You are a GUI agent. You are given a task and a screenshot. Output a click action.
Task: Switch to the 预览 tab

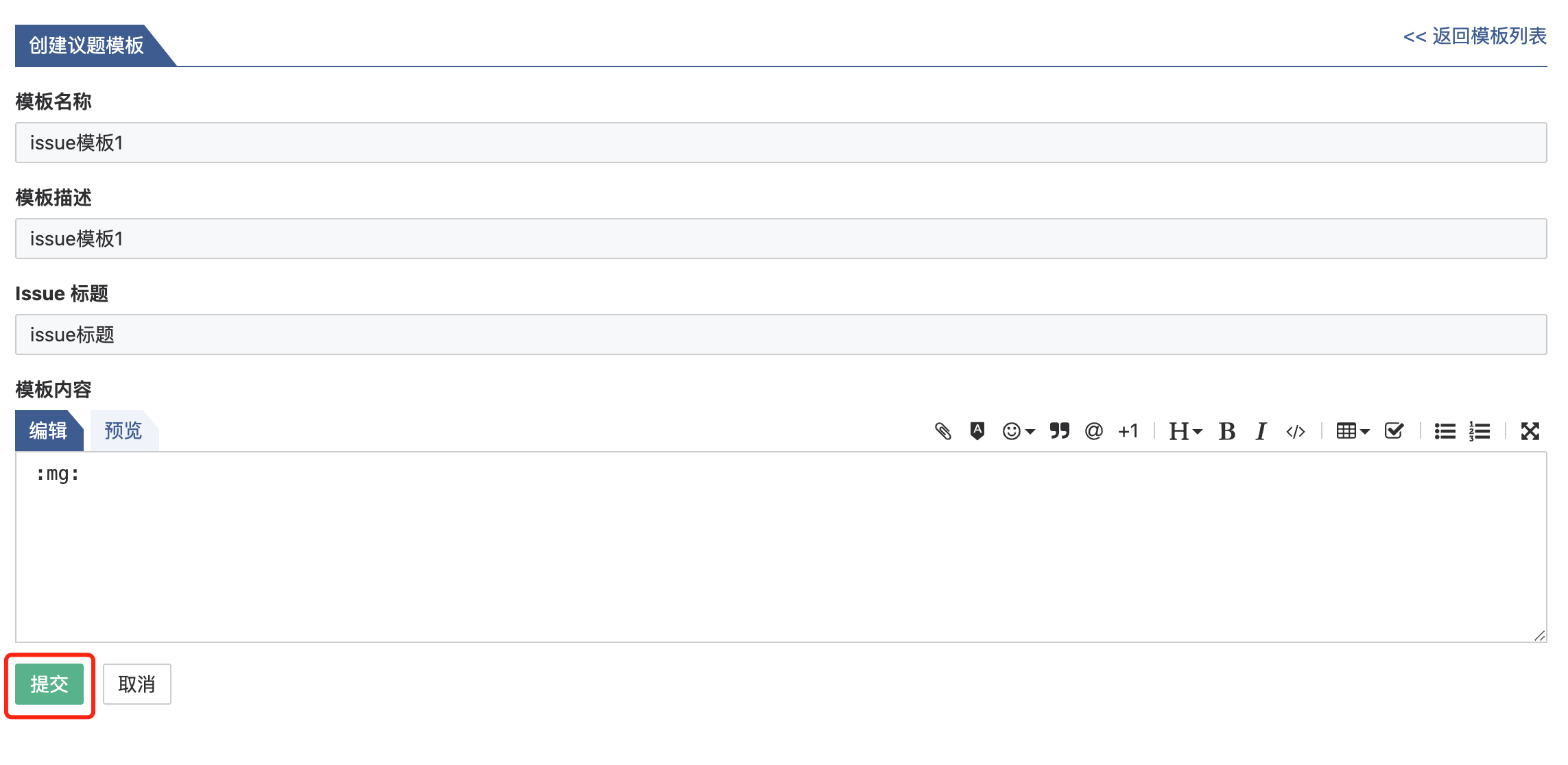[123, 430]
